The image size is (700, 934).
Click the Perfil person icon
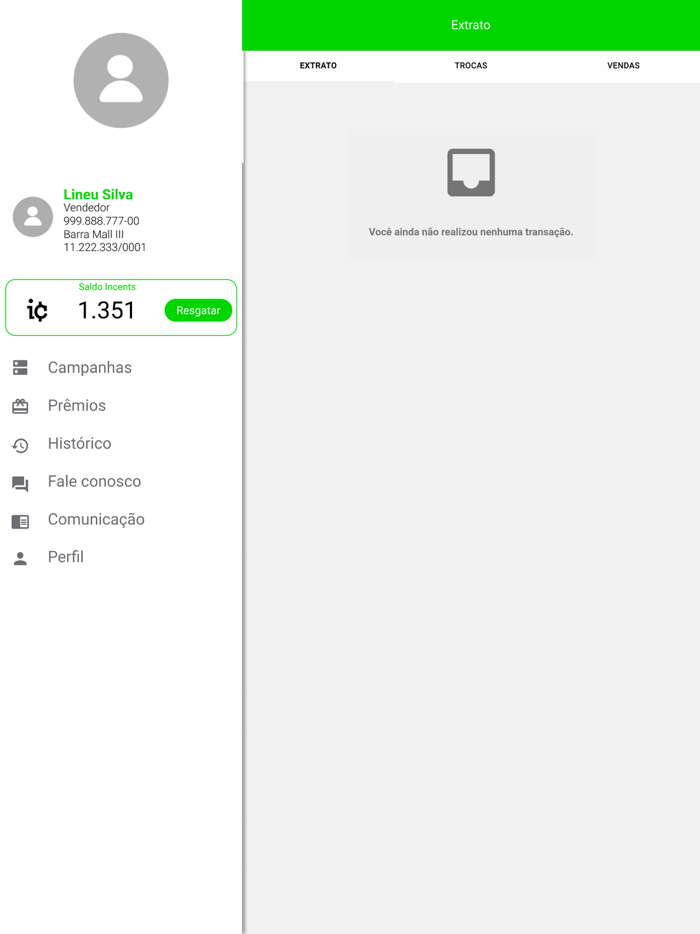click(x=20, y=558)
